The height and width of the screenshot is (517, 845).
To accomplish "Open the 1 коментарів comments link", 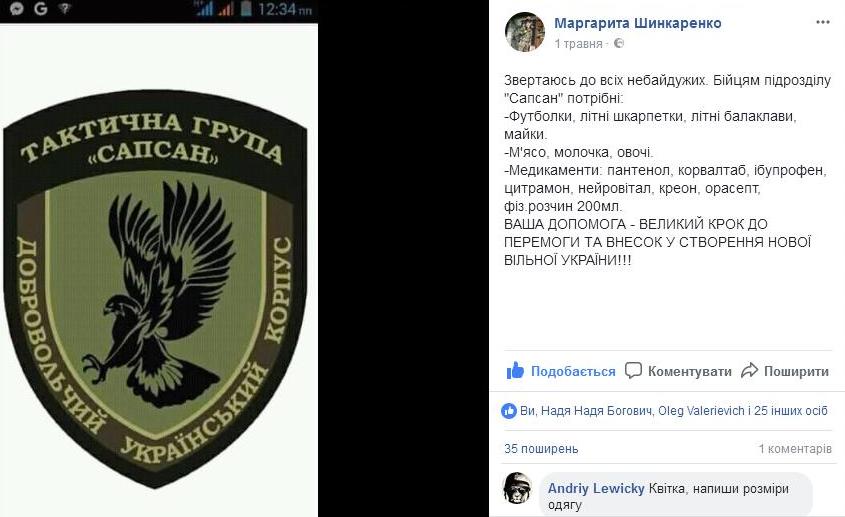I will pos(795,449).
